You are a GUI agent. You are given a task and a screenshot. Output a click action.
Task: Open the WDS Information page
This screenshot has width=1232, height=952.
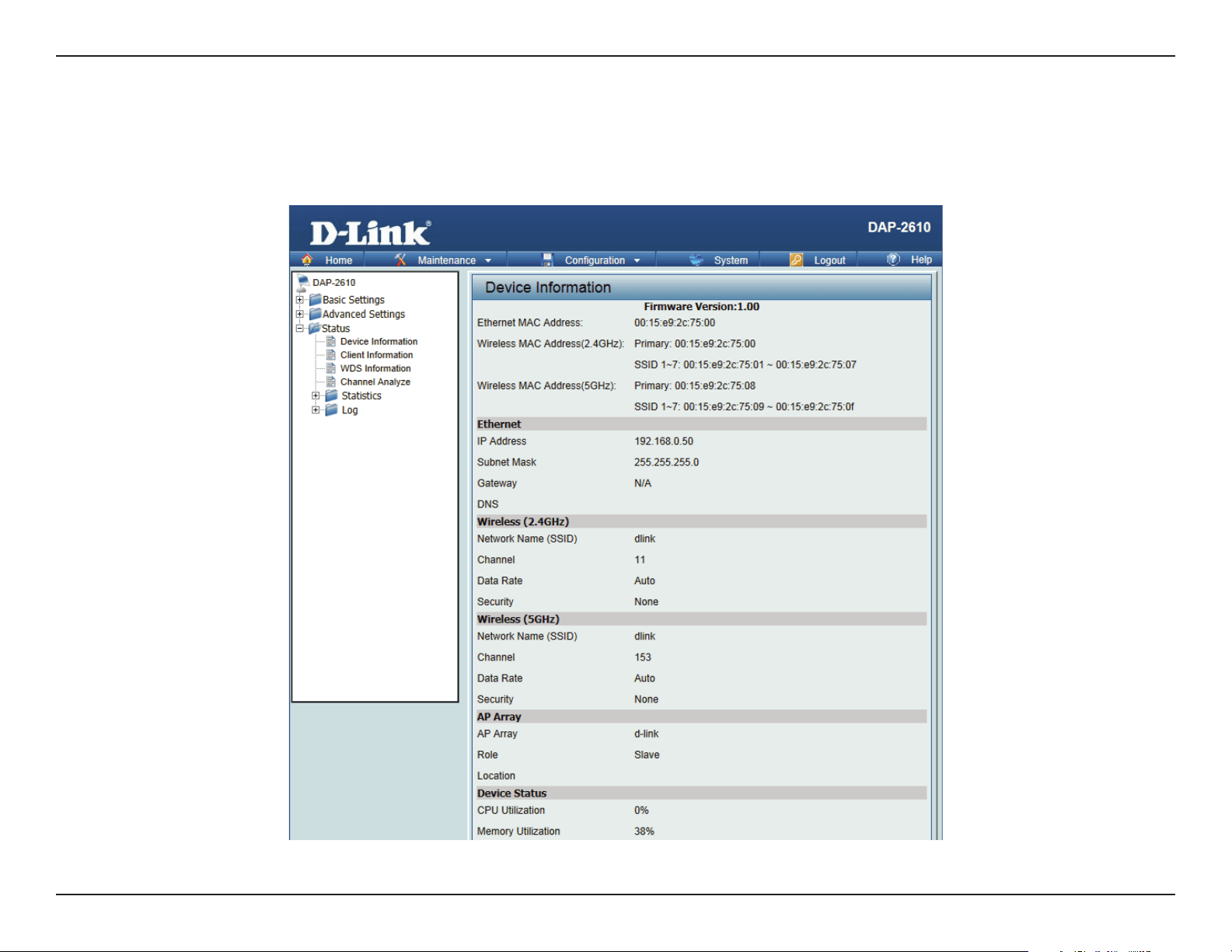375,368
